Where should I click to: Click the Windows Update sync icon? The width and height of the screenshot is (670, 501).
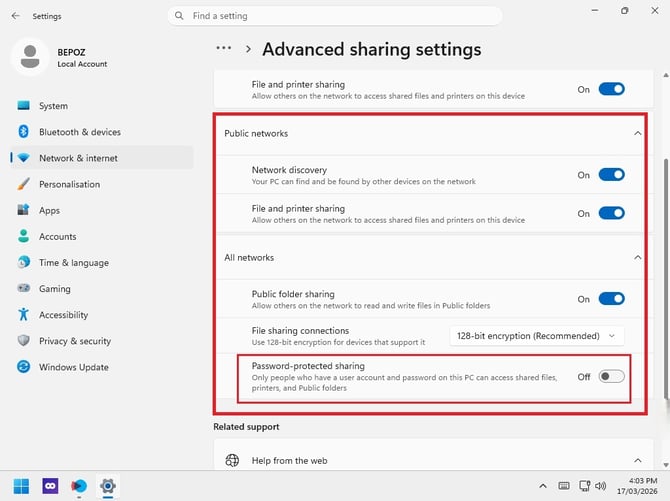[24, 367]
